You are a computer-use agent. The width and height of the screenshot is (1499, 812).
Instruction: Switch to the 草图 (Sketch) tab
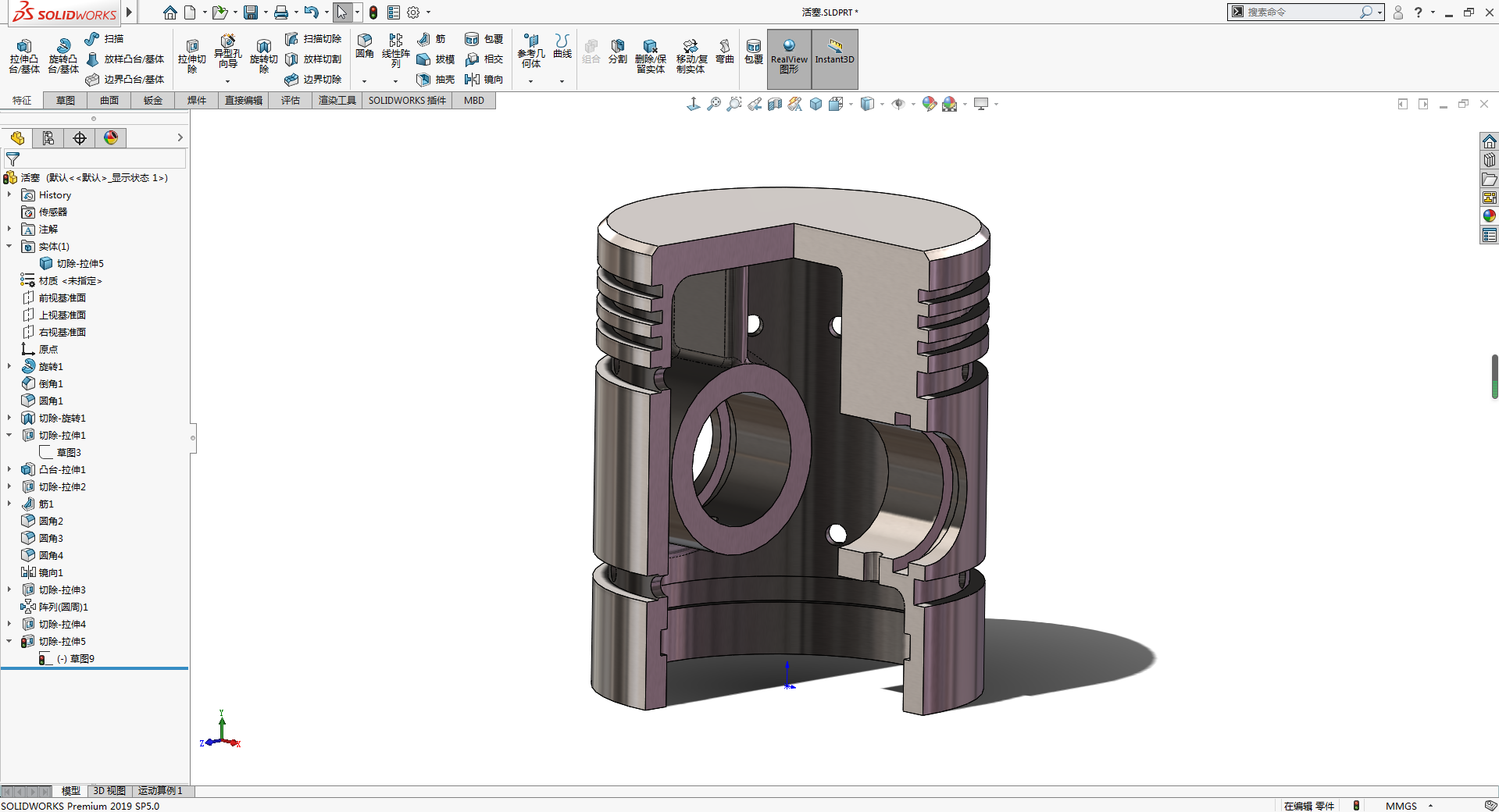[x=66, y=100]
